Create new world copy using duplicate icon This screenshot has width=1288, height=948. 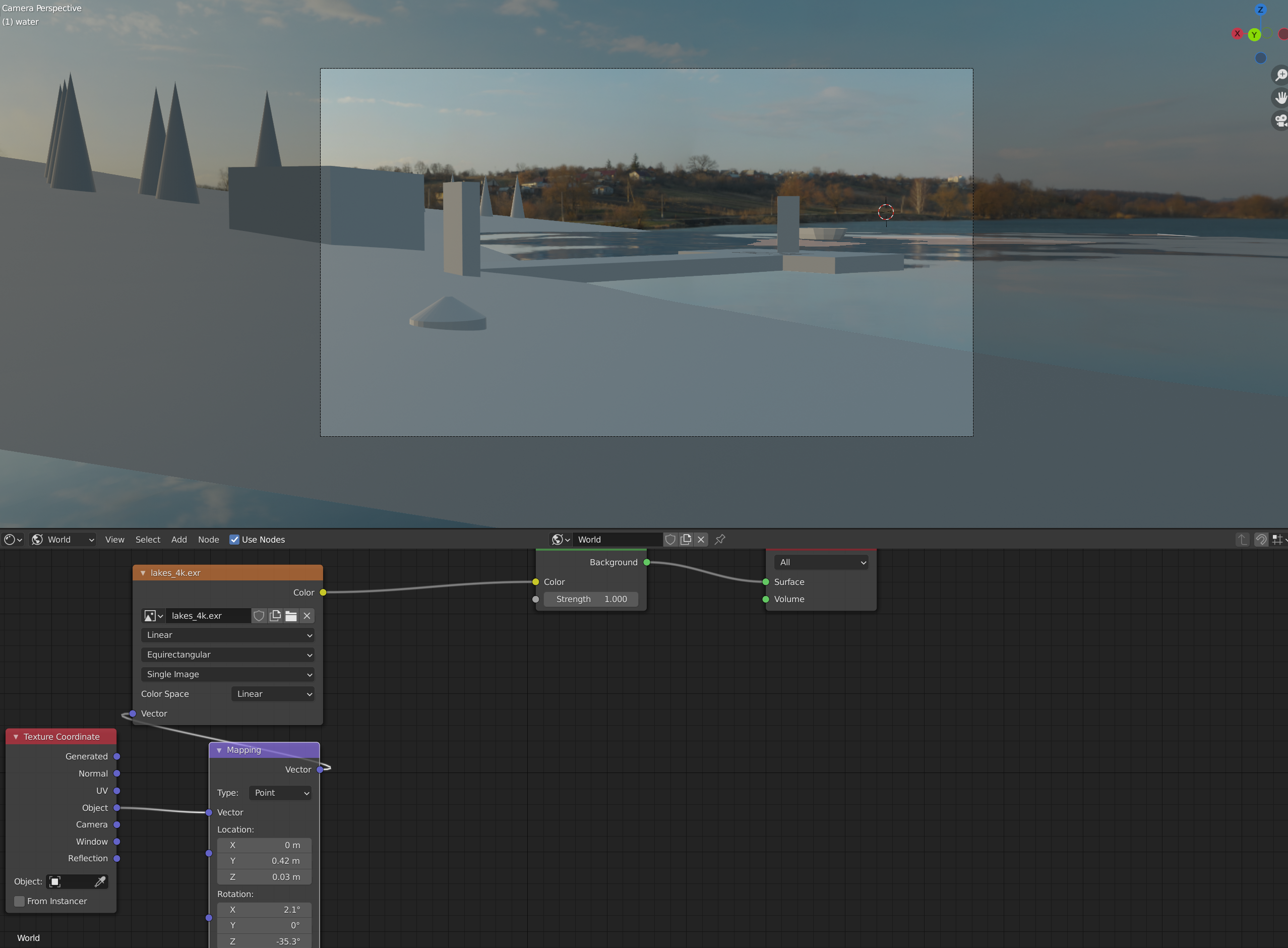686,540
